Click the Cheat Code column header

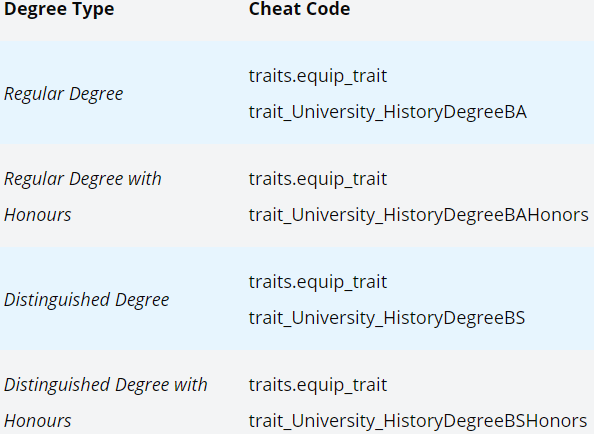pos(299,9)
